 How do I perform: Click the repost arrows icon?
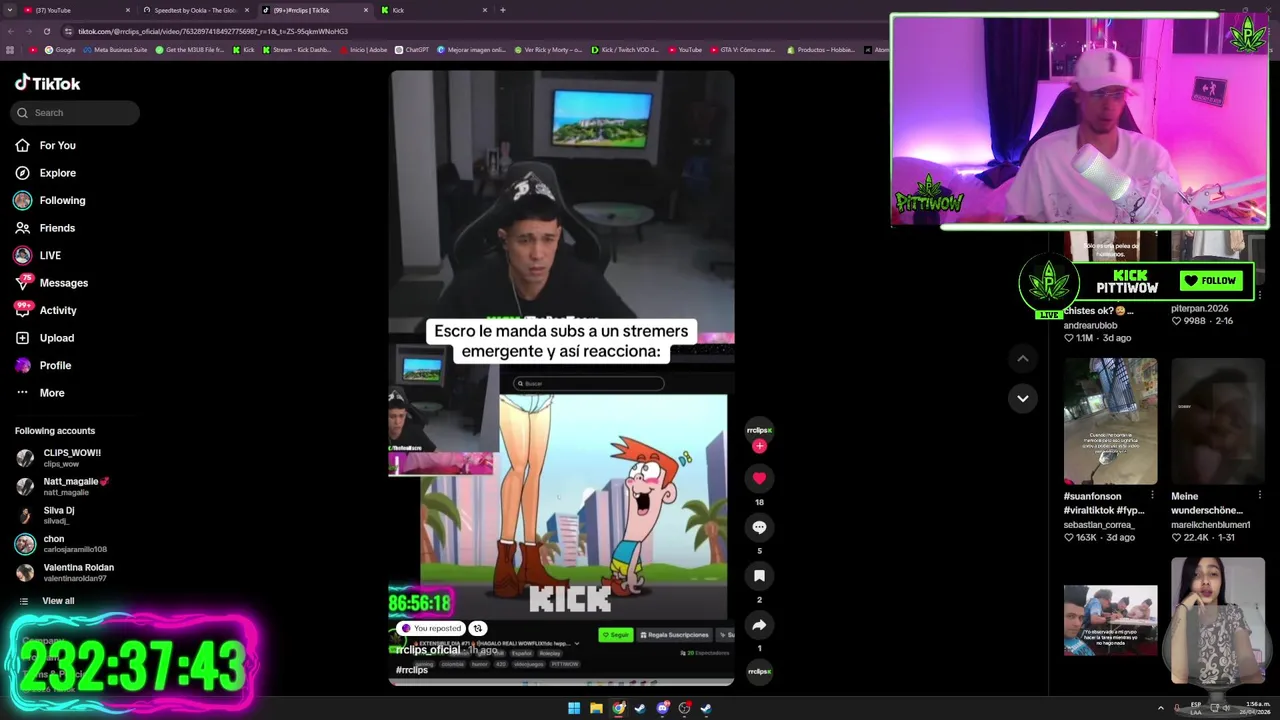click(x=477, y=628)
